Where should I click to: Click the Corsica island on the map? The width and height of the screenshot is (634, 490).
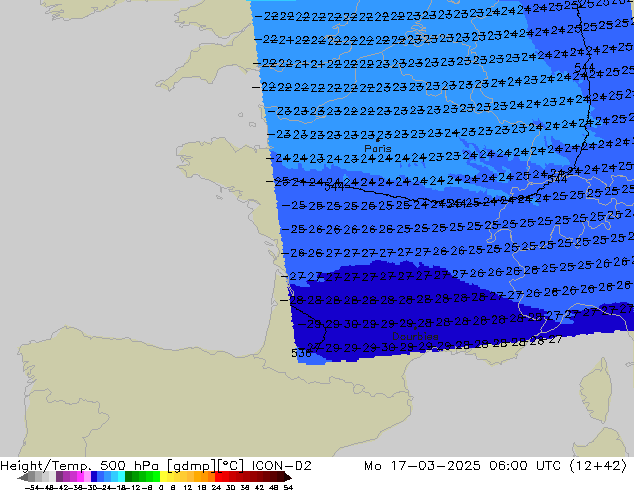(x=597, y=391)
